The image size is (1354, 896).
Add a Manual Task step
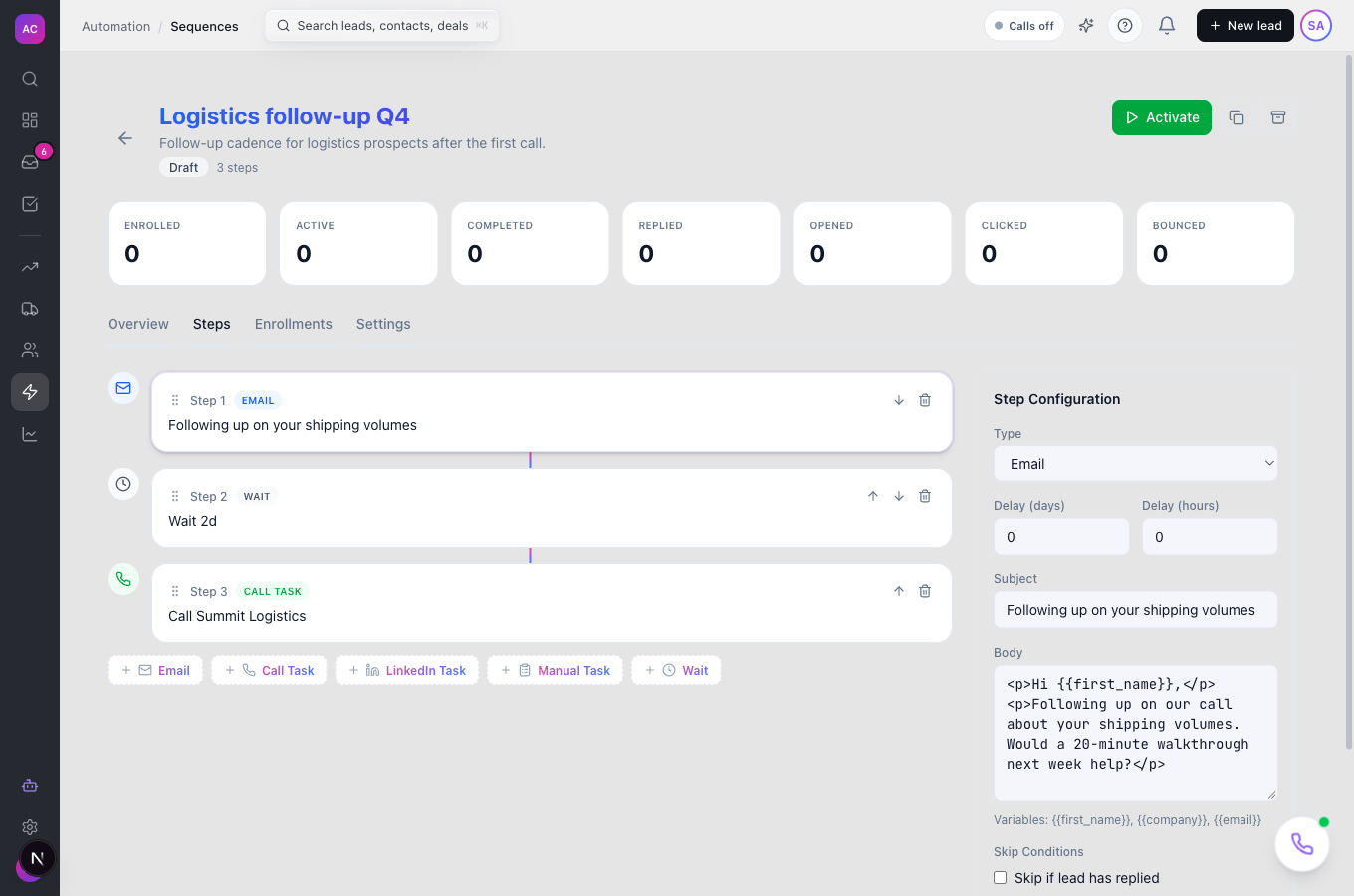[x=556, y=670]
